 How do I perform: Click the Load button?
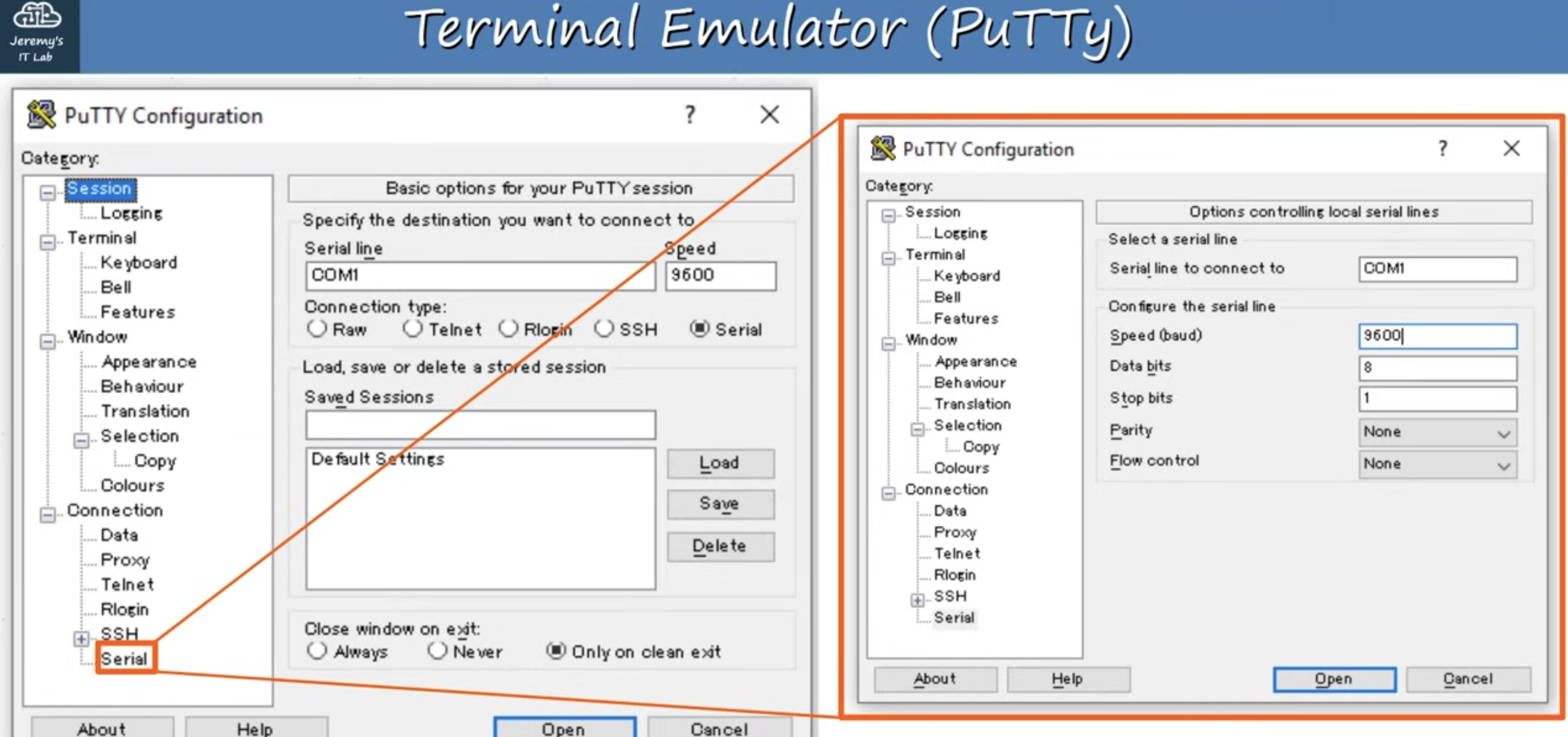(721, 463)
